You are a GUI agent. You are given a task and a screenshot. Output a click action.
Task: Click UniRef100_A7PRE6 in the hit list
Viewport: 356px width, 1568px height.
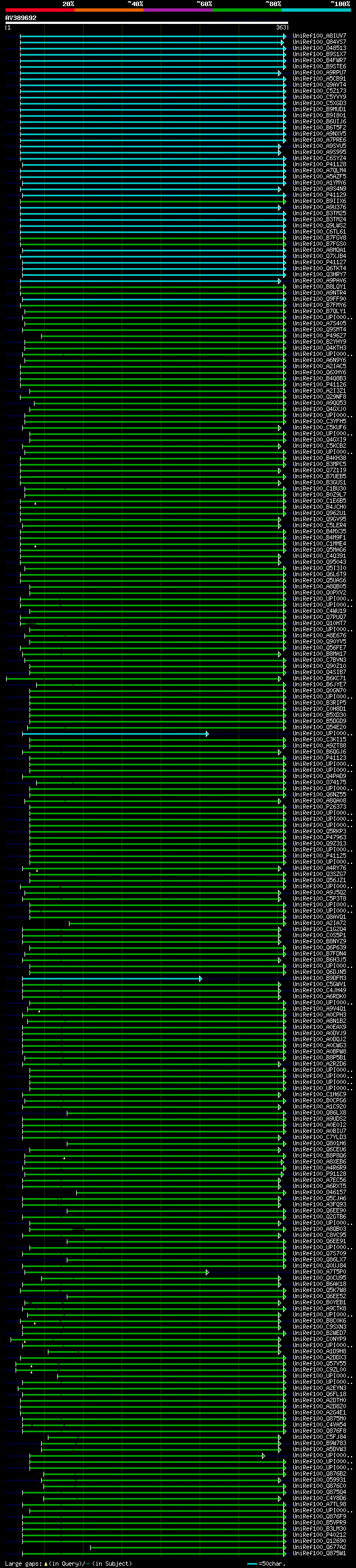pyautogui.click(x=319, y=140)
